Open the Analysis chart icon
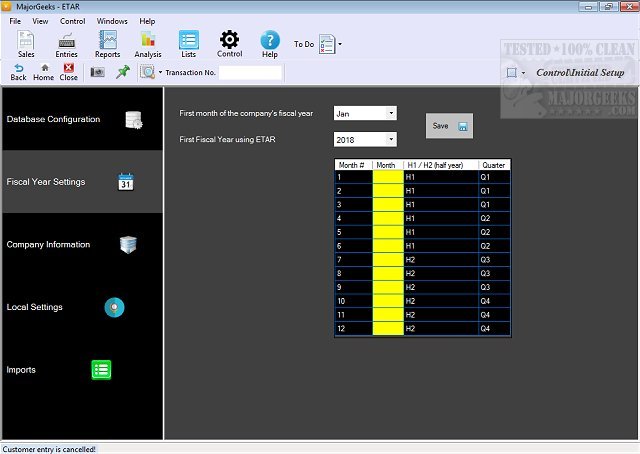Viewport: 640px width, 454px height. pos(148,44)
